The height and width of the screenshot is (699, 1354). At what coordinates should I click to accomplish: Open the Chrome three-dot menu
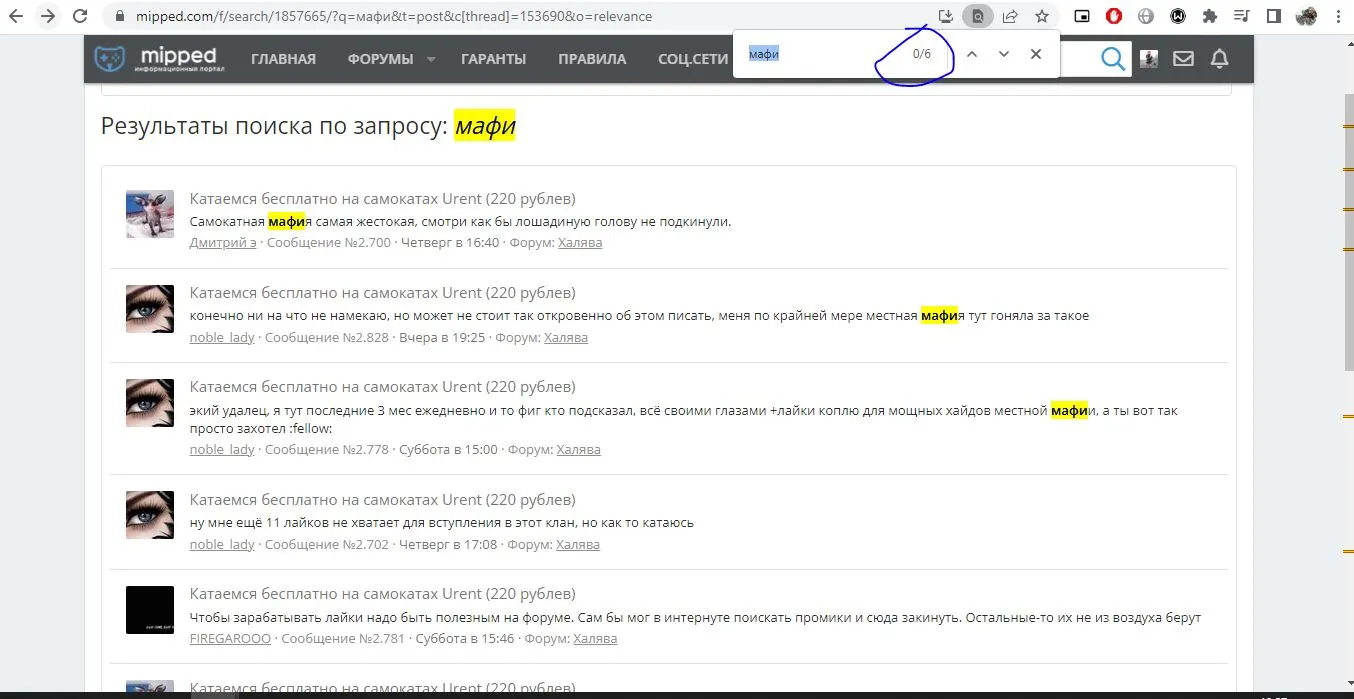1338,16
